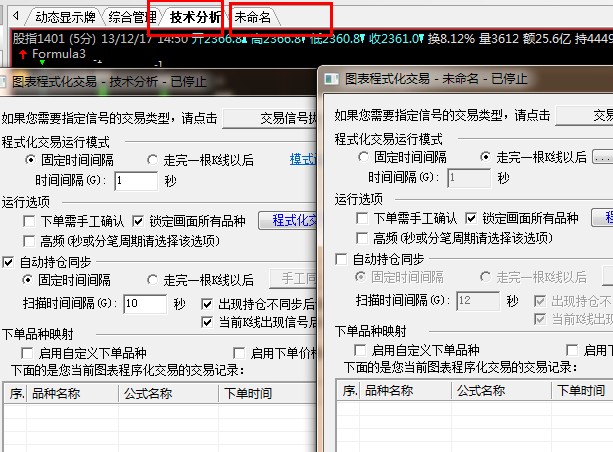Screen dimensions: 613x452
Task: Select the 技术分析 tab
Action: coord(195,17)
